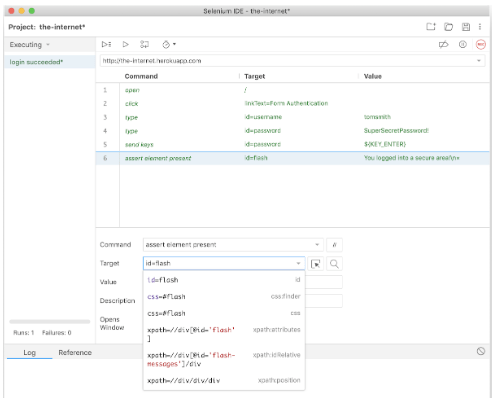Disable breakpoints icon
The height and width of the screenshot is (405, 502).
[x=444, y=44]
